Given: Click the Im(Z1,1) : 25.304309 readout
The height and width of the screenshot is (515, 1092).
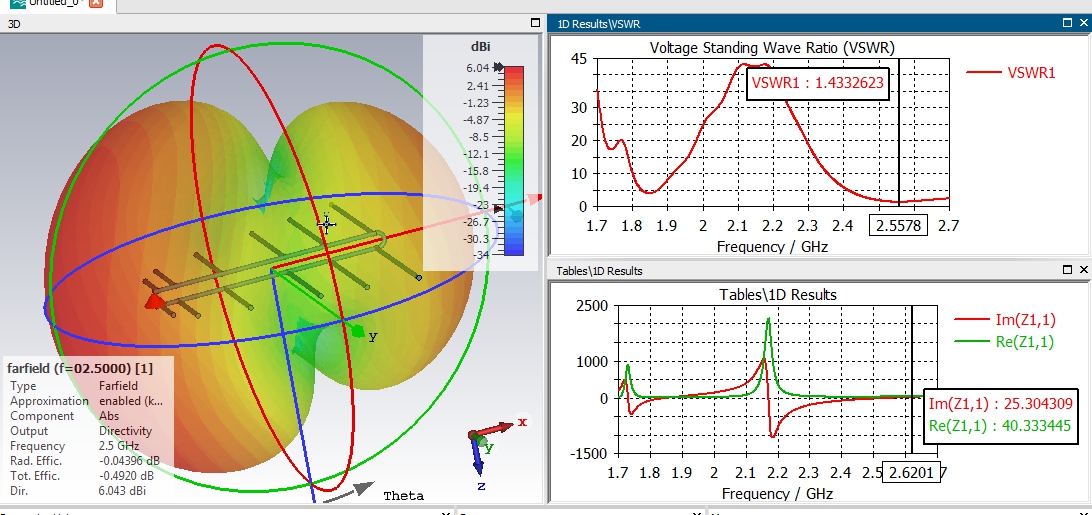Looking at the screenshot, I should point(1000,404).
